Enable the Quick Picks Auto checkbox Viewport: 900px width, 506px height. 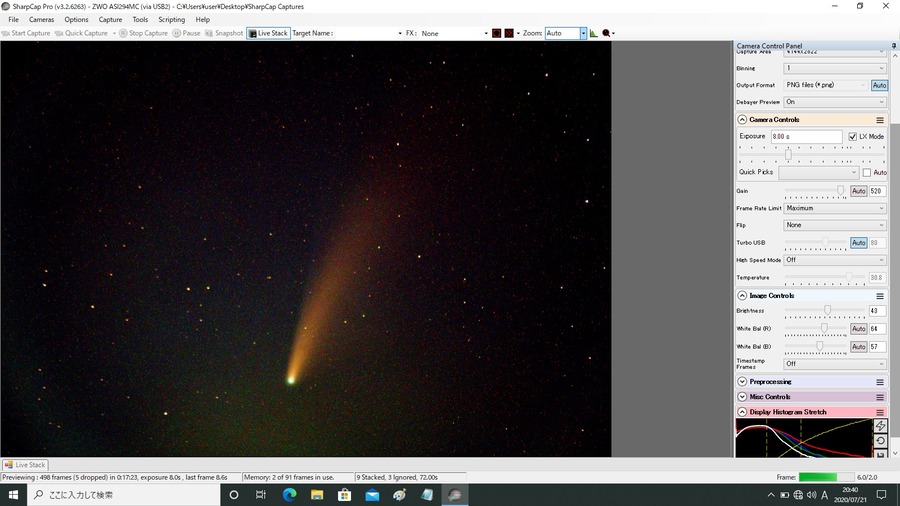(867, 172)
